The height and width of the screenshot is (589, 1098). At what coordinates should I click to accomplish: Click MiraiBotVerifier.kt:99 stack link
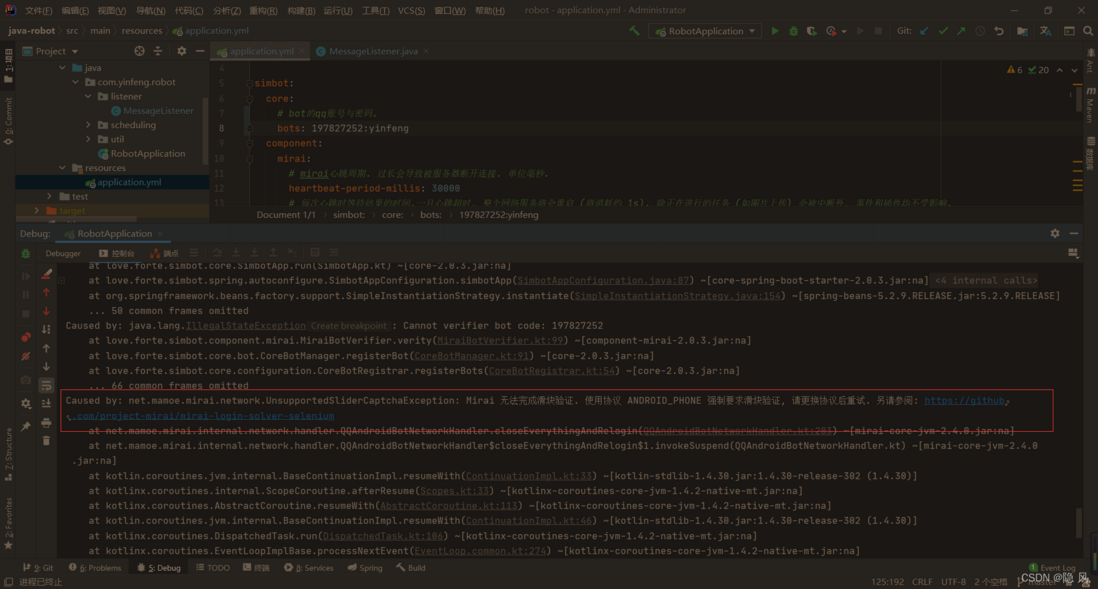point(500,340)
